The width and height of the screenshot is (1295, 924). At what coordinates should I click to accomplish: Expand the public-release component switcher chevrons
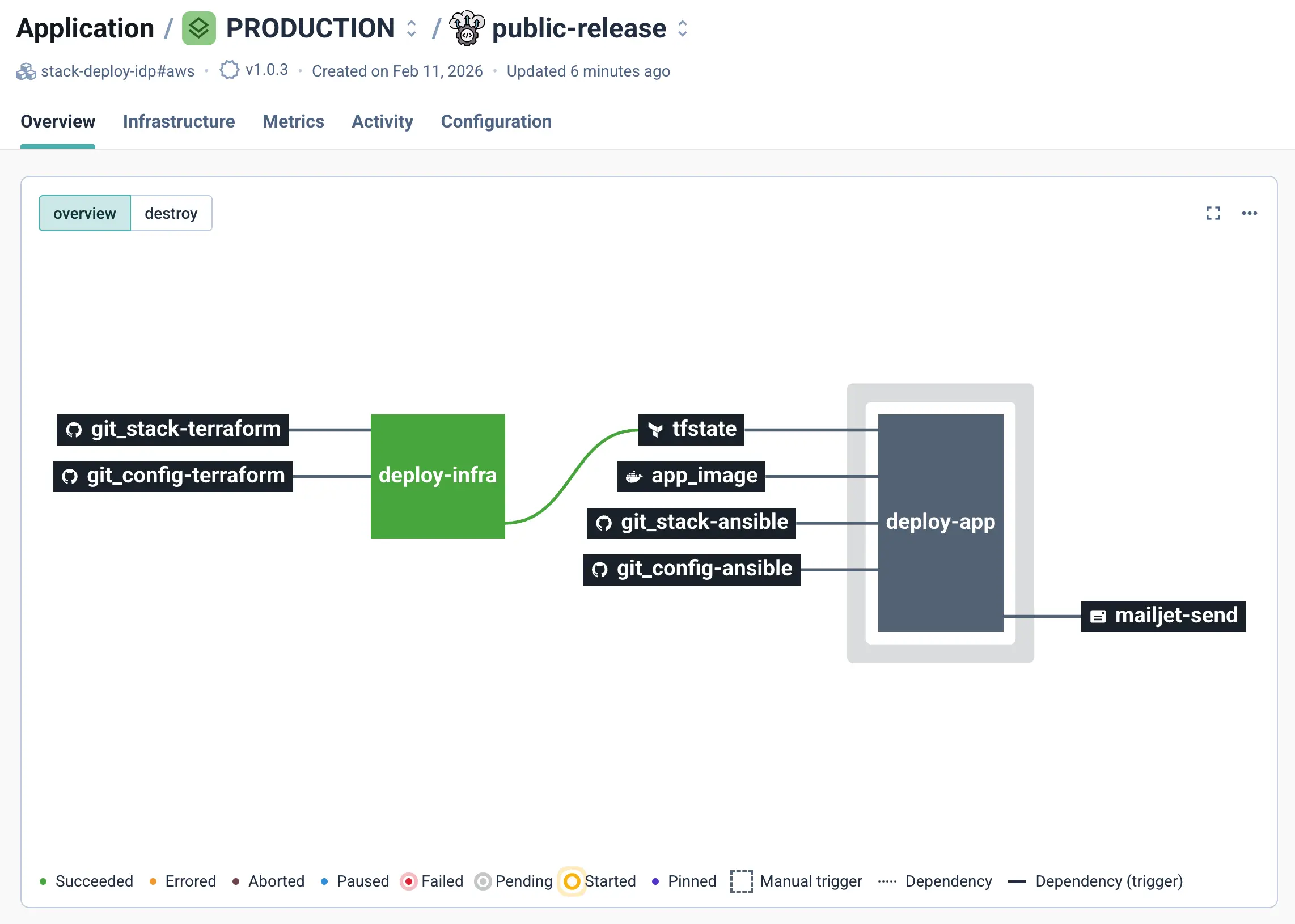683,28
